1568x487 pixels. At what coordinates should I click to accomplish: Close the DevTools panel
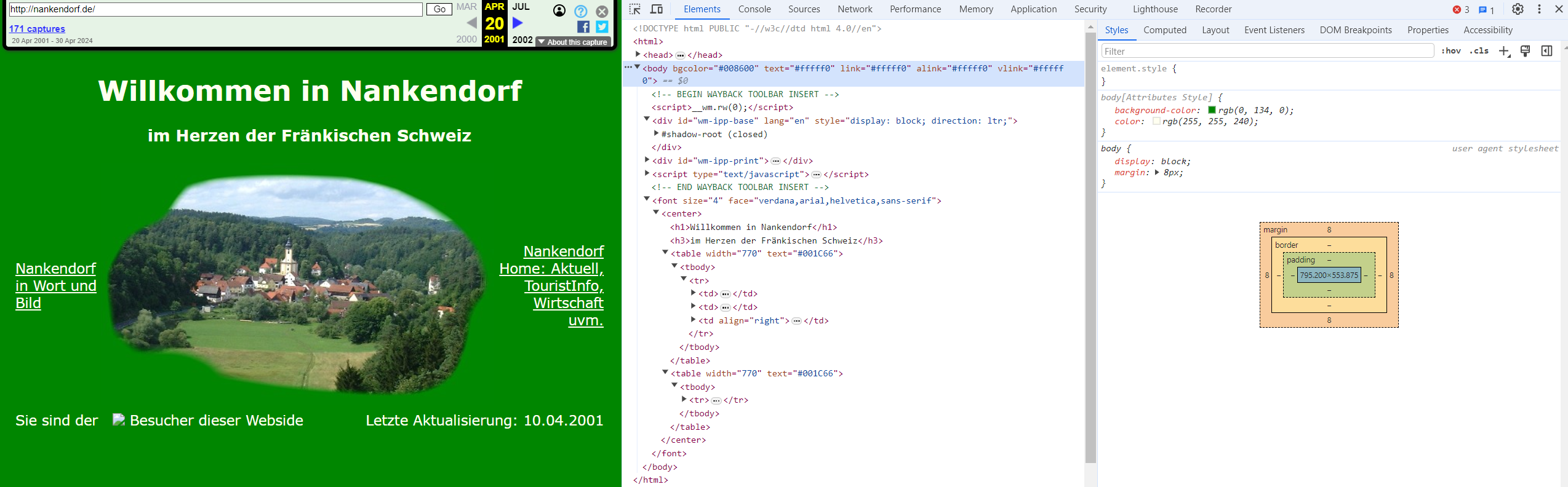coord(1558,9)
